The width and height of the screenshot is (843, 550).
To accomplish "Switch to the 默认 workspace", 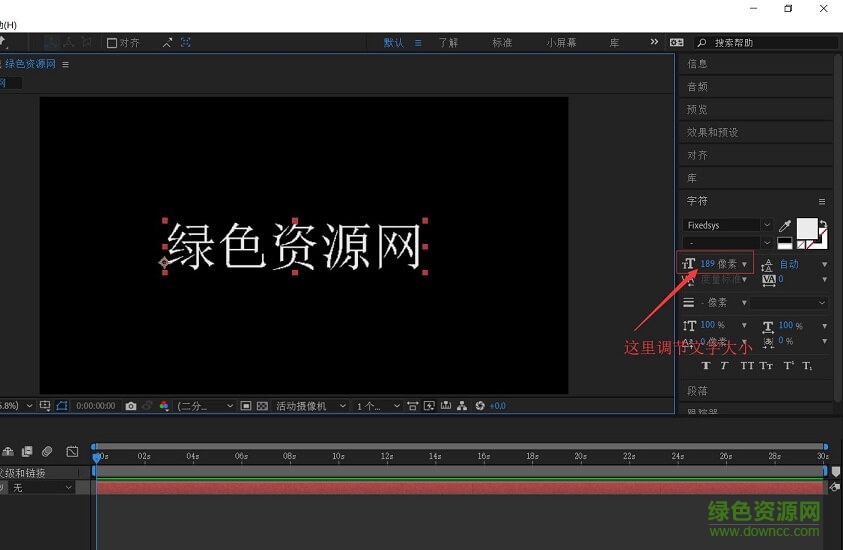I will [393, 42].
